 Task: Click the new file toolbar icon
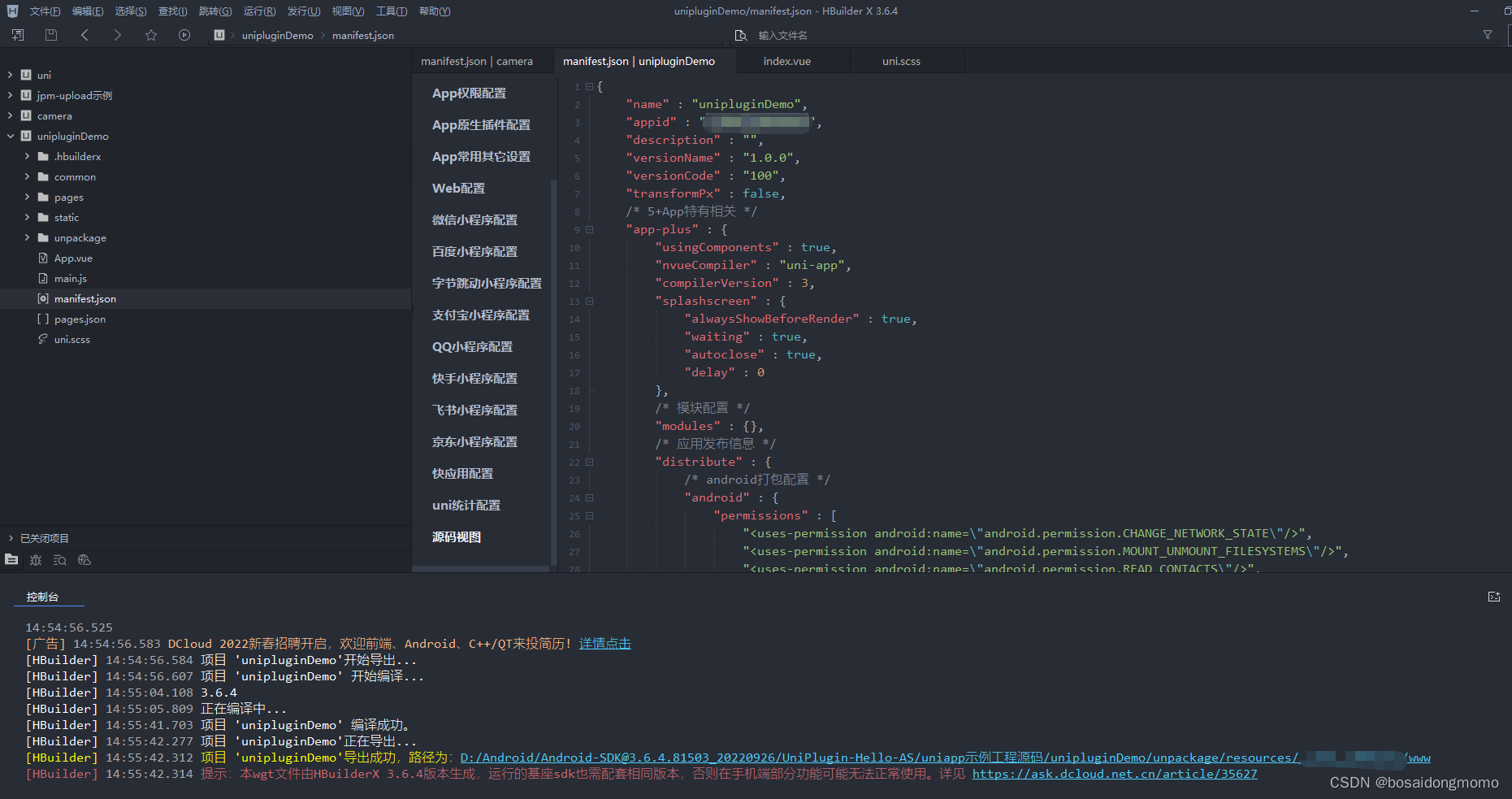[18, 35]
